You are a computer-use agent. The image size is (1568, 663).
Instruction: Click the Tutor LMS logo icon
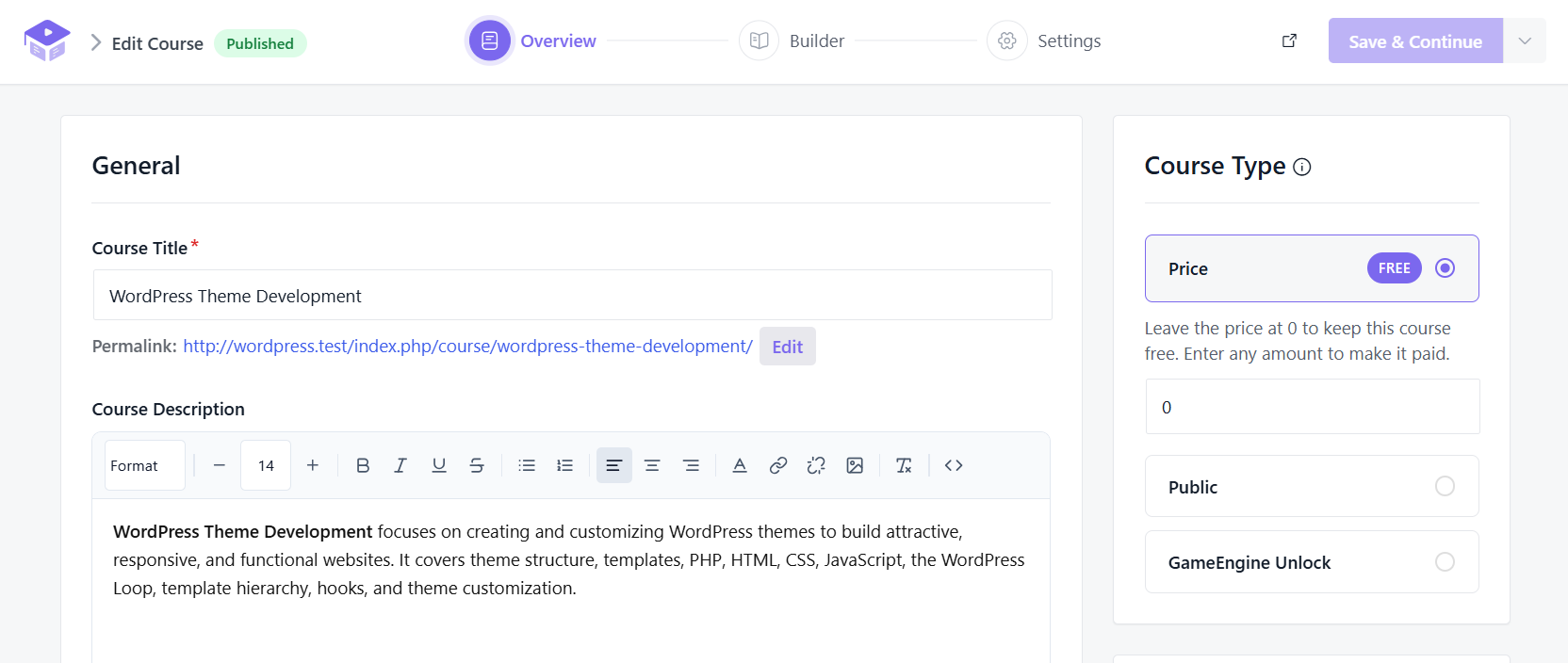point(47,40)
